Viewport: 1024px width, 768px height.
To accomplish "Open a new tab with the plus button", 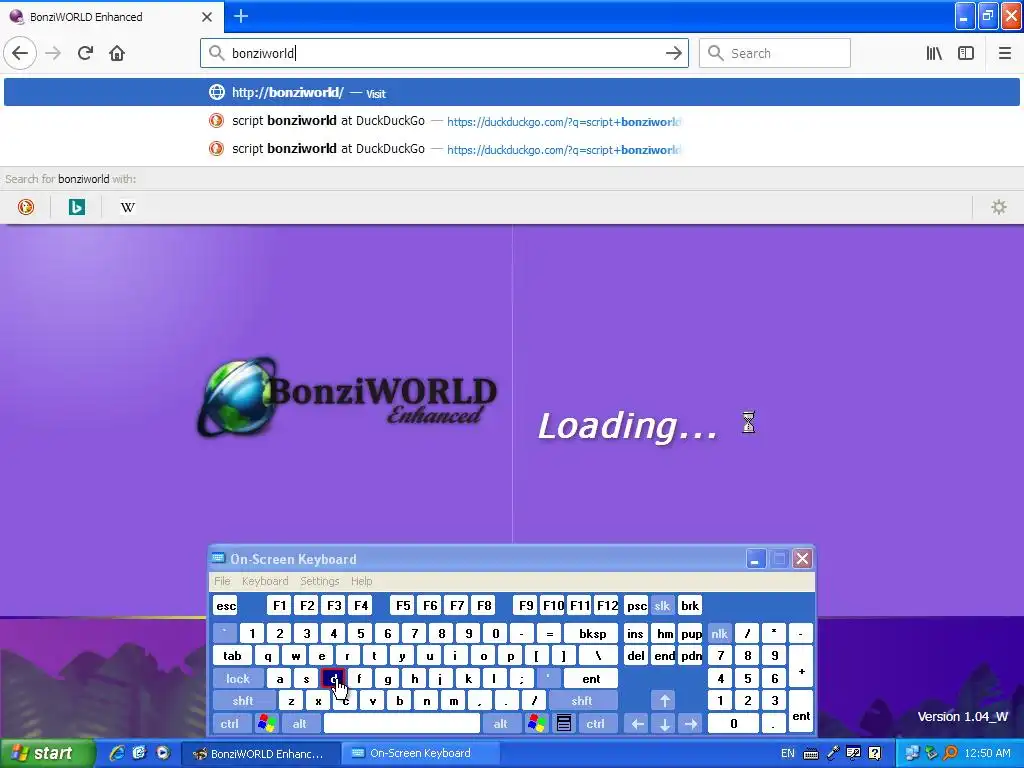I will tap(241, 16).
